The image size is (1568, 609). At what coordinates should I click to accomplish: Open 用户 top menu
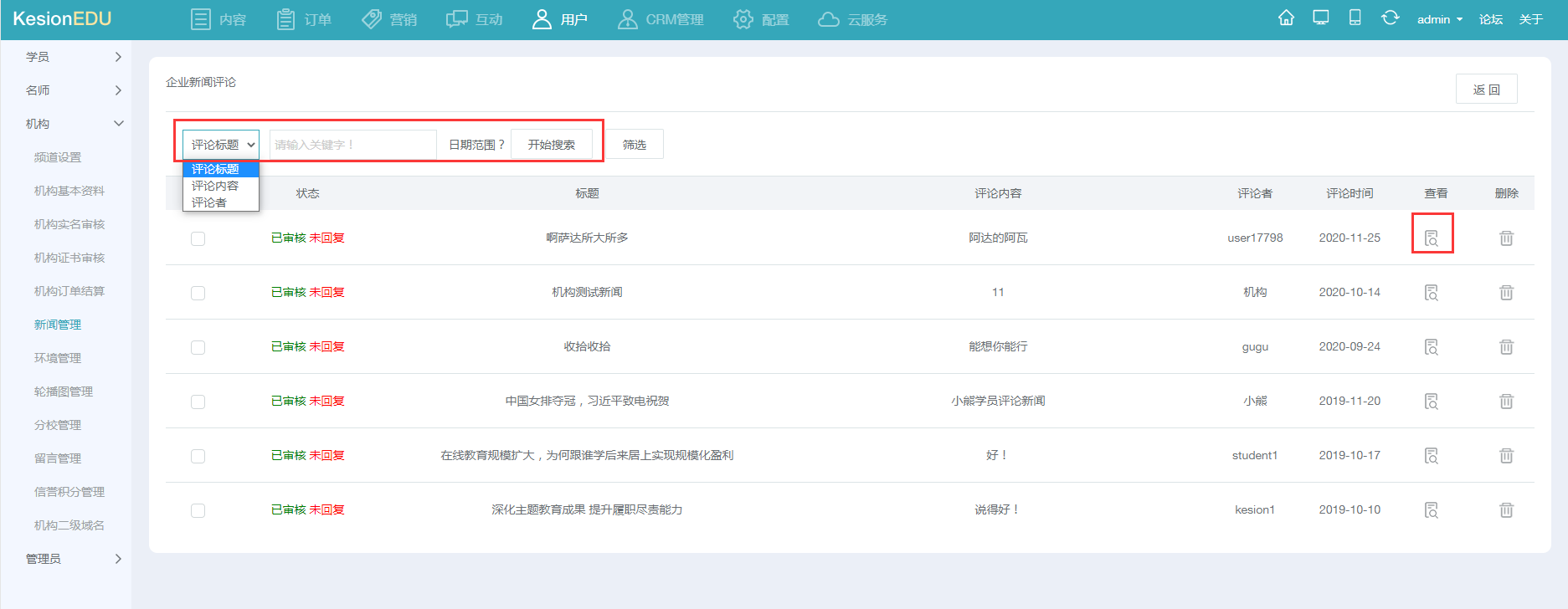(560, 19)
